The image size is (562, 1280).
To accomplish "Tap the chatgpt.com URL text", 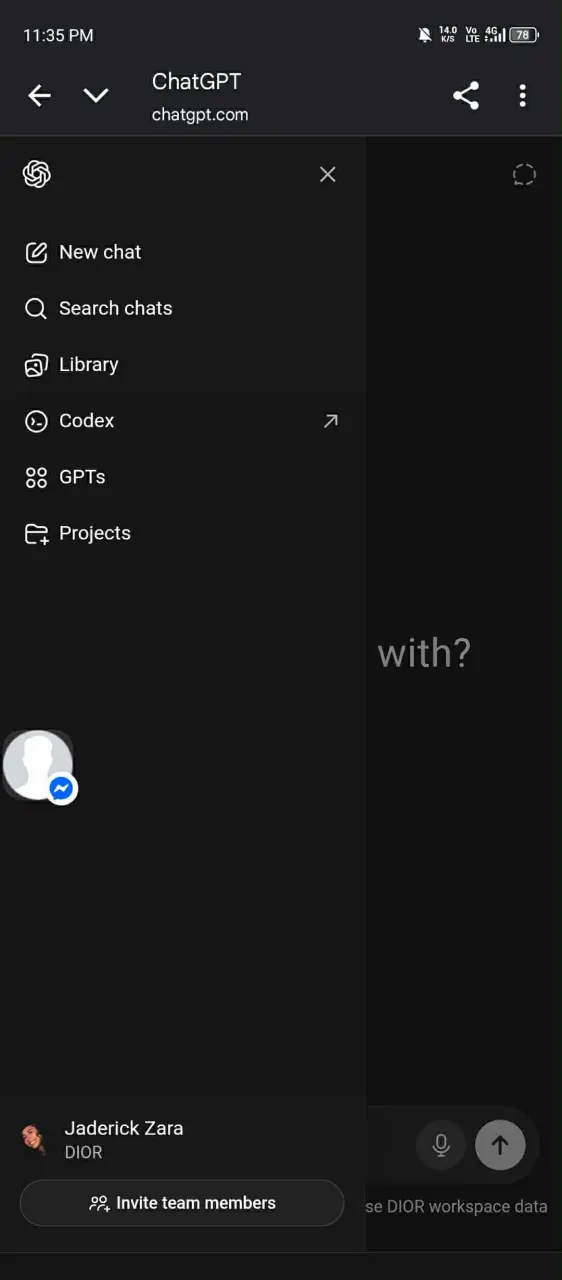I will [x=200, y=115].
